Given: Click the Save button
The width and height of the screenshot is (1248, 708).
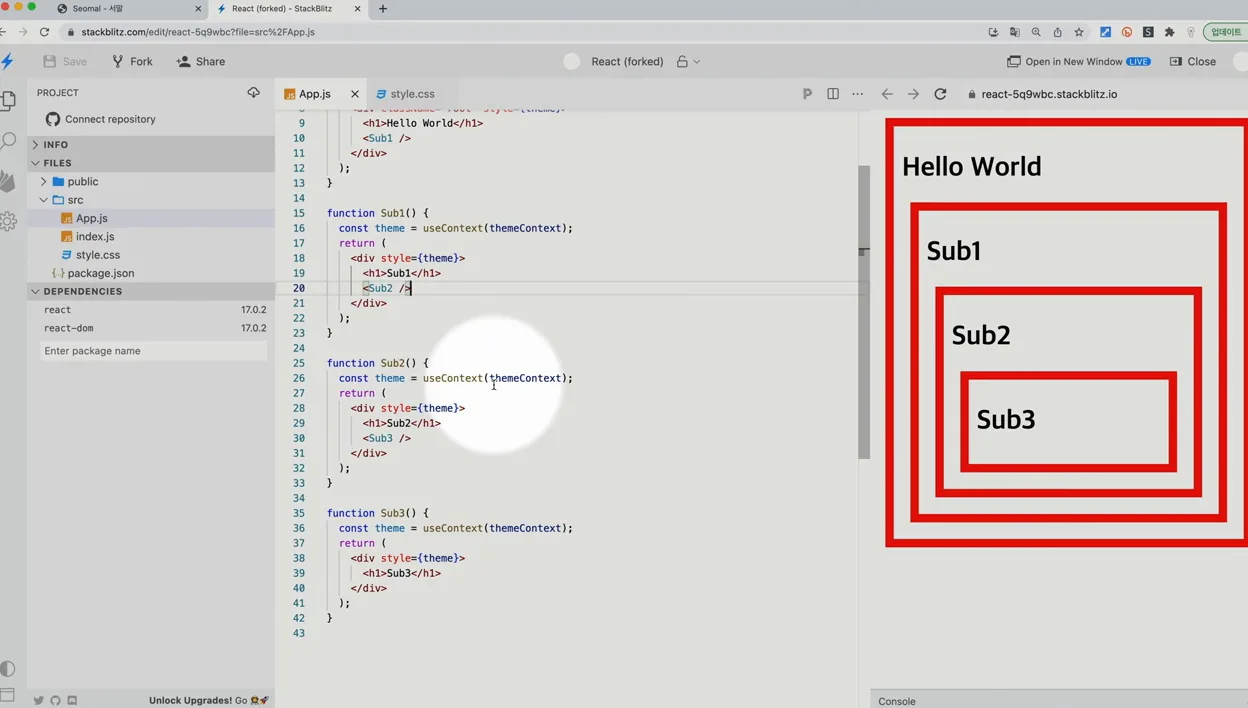Looking at the screenshot, I should [x=65, y=61].
